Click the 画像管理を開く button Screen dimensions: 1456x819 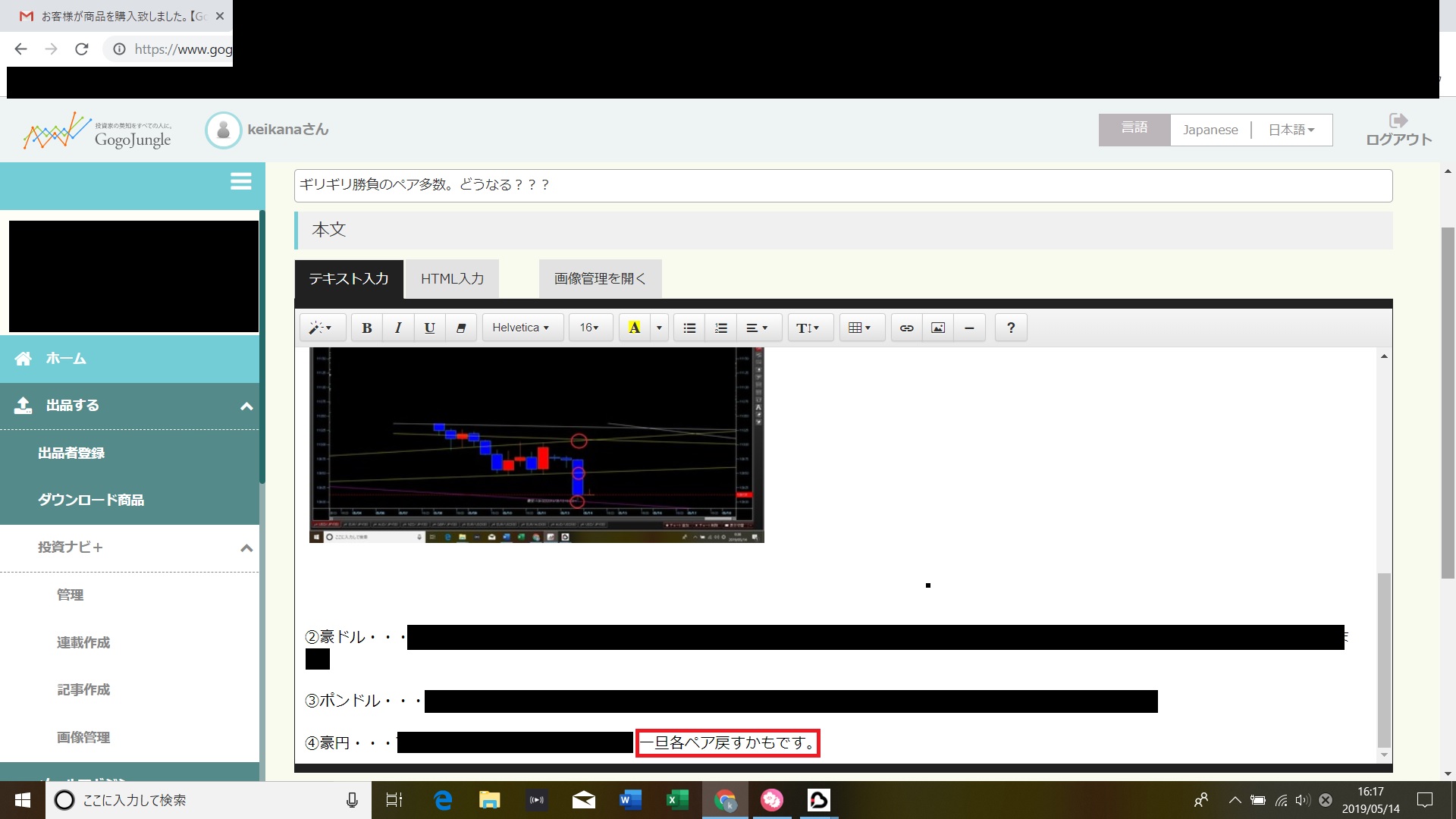coord(600,279)
